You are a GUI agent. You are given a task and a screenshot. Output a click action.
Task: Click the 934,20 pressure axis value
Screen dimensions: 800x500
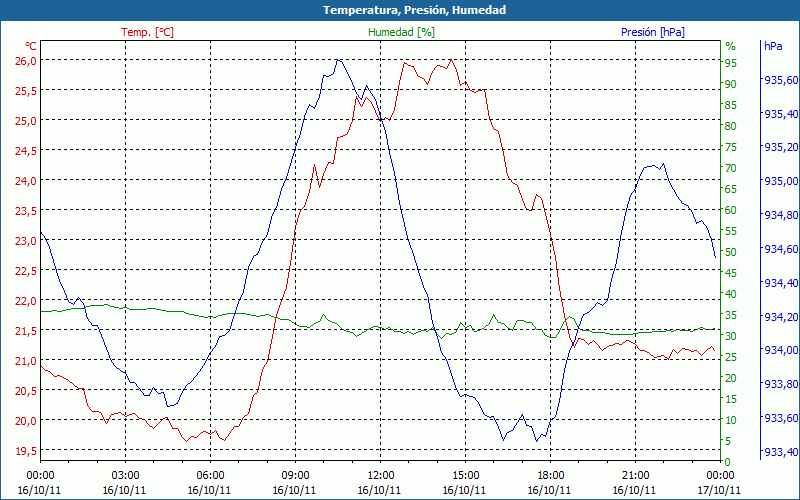coord(781,317)
